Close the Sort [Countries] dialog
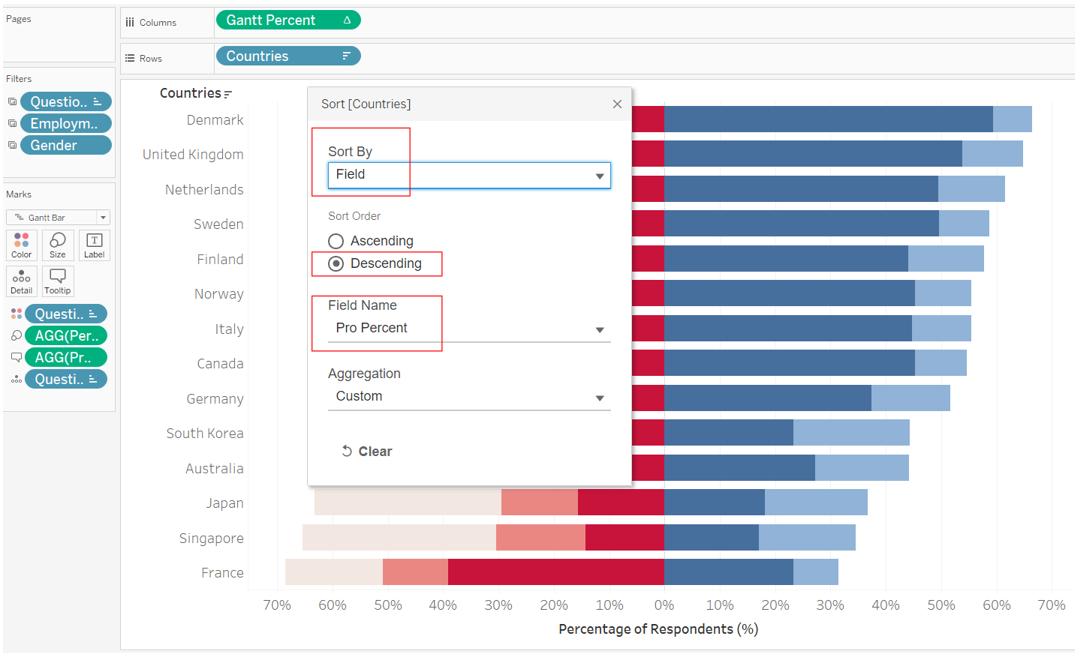Viewport: 1075px width, 653px height. (x=617, y=104)
